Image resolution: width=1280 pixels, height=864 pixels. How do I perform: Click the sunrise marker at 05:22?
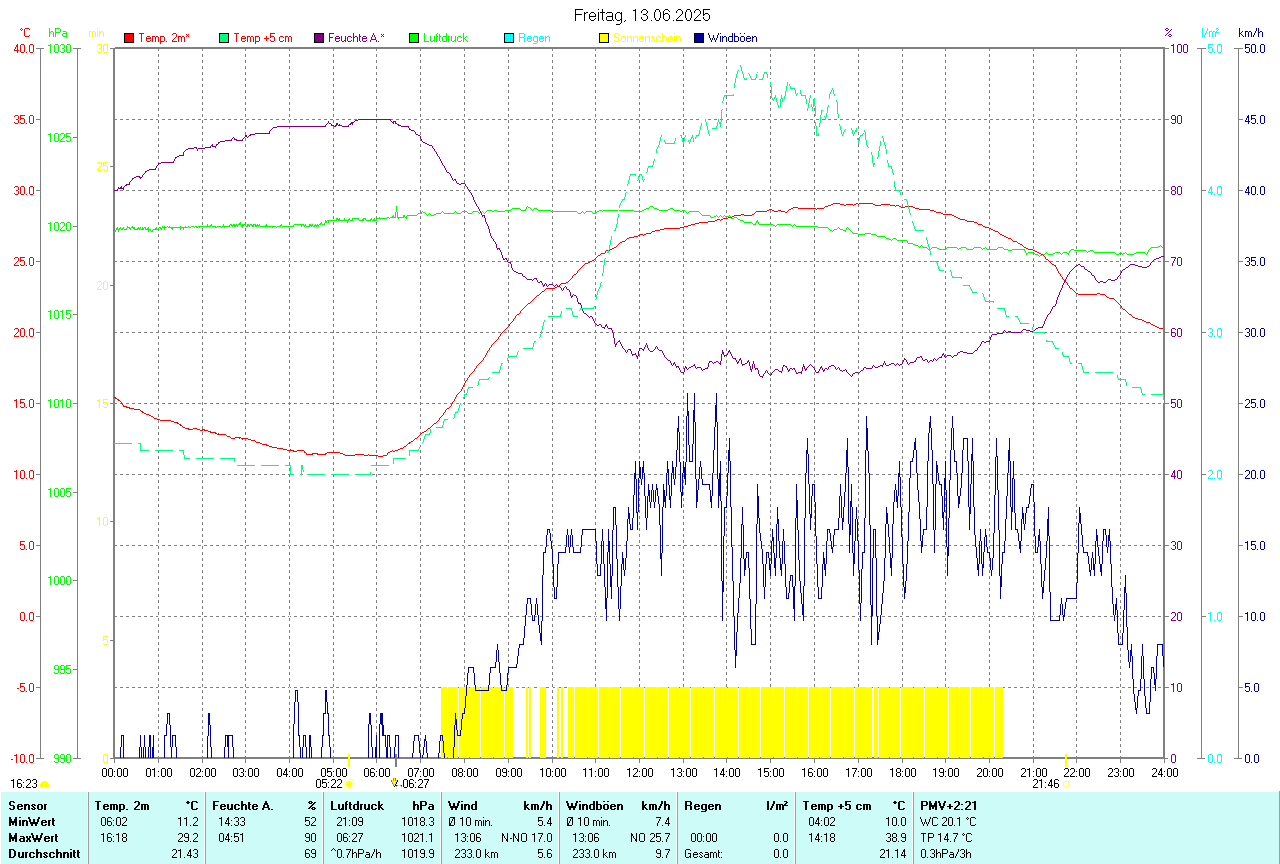348,784
